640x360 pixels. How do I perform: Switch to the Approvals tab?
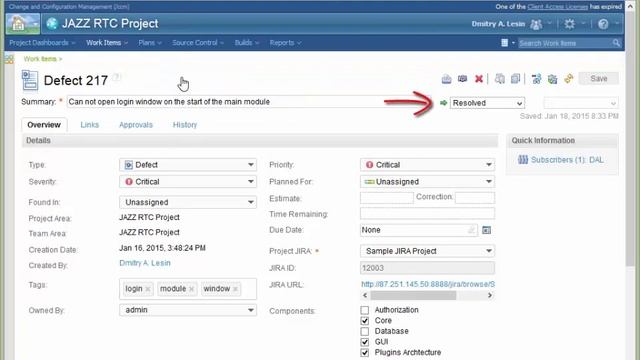click(136, 125)
